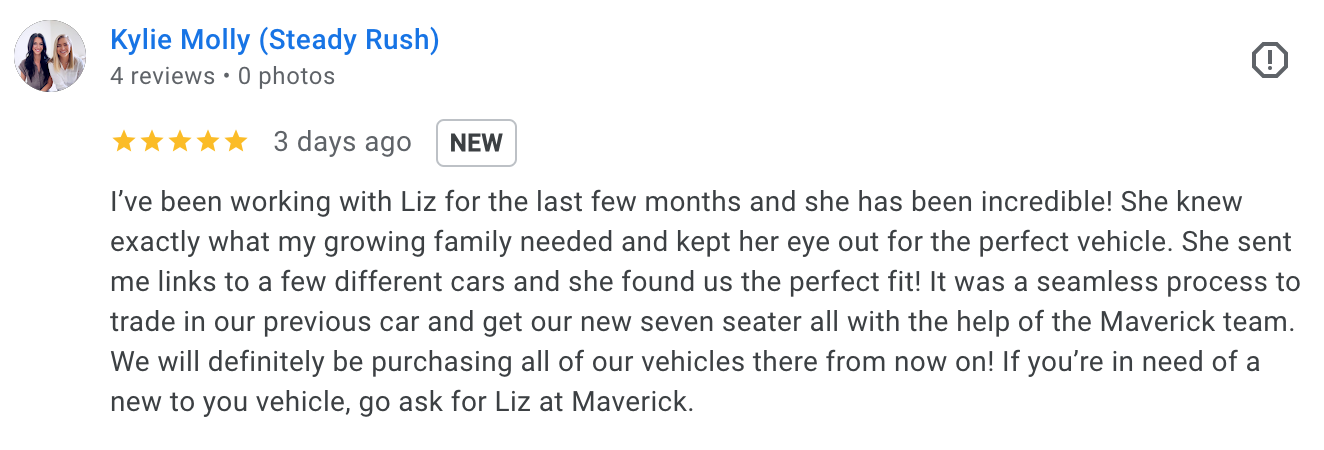1324x450 pixels.
Task: Click the report review flag icon
Action: tap(1269, 61)
